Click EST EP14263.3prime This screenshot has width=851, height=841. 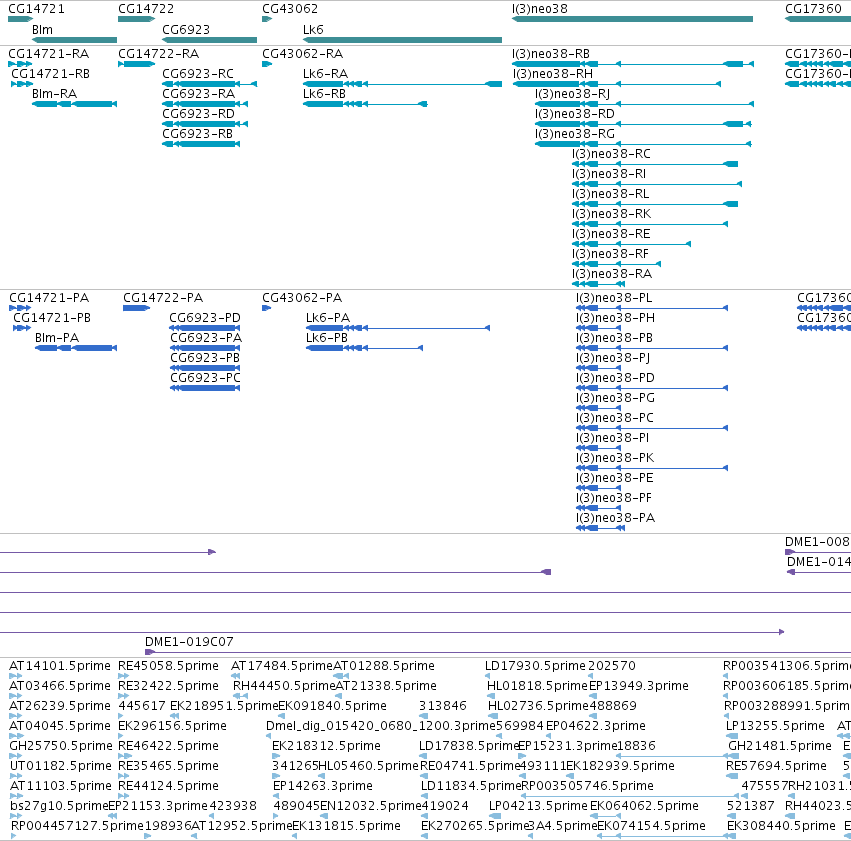[322, 786]
